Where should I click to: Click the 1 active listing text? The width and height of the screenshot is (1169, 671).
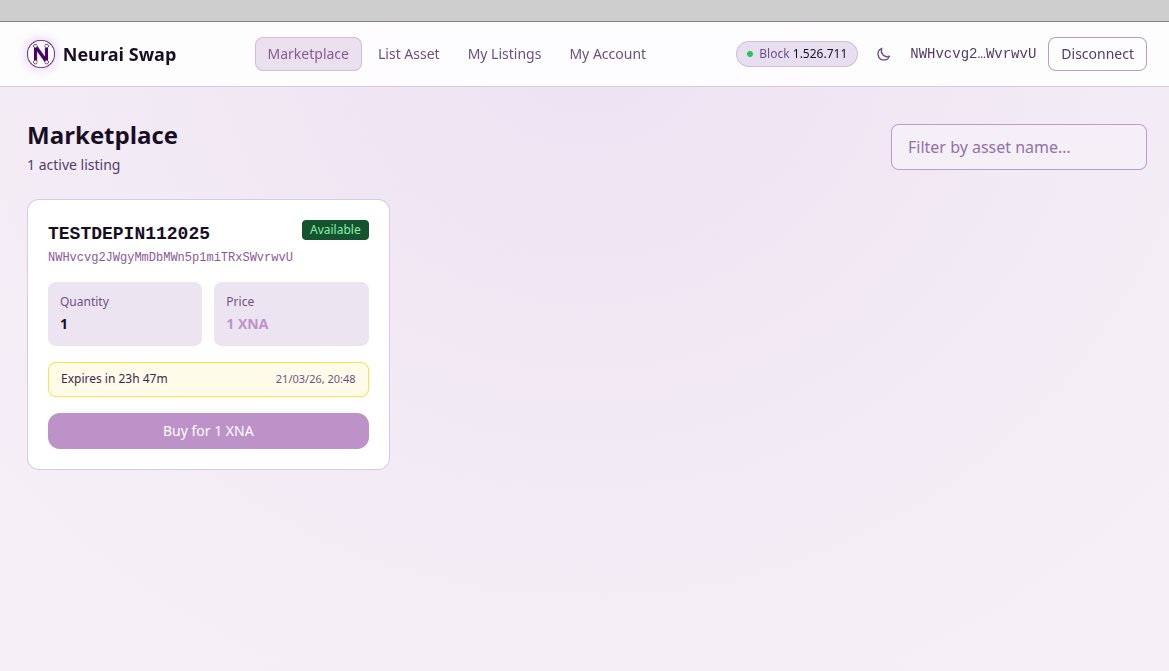tap(74, 165)
